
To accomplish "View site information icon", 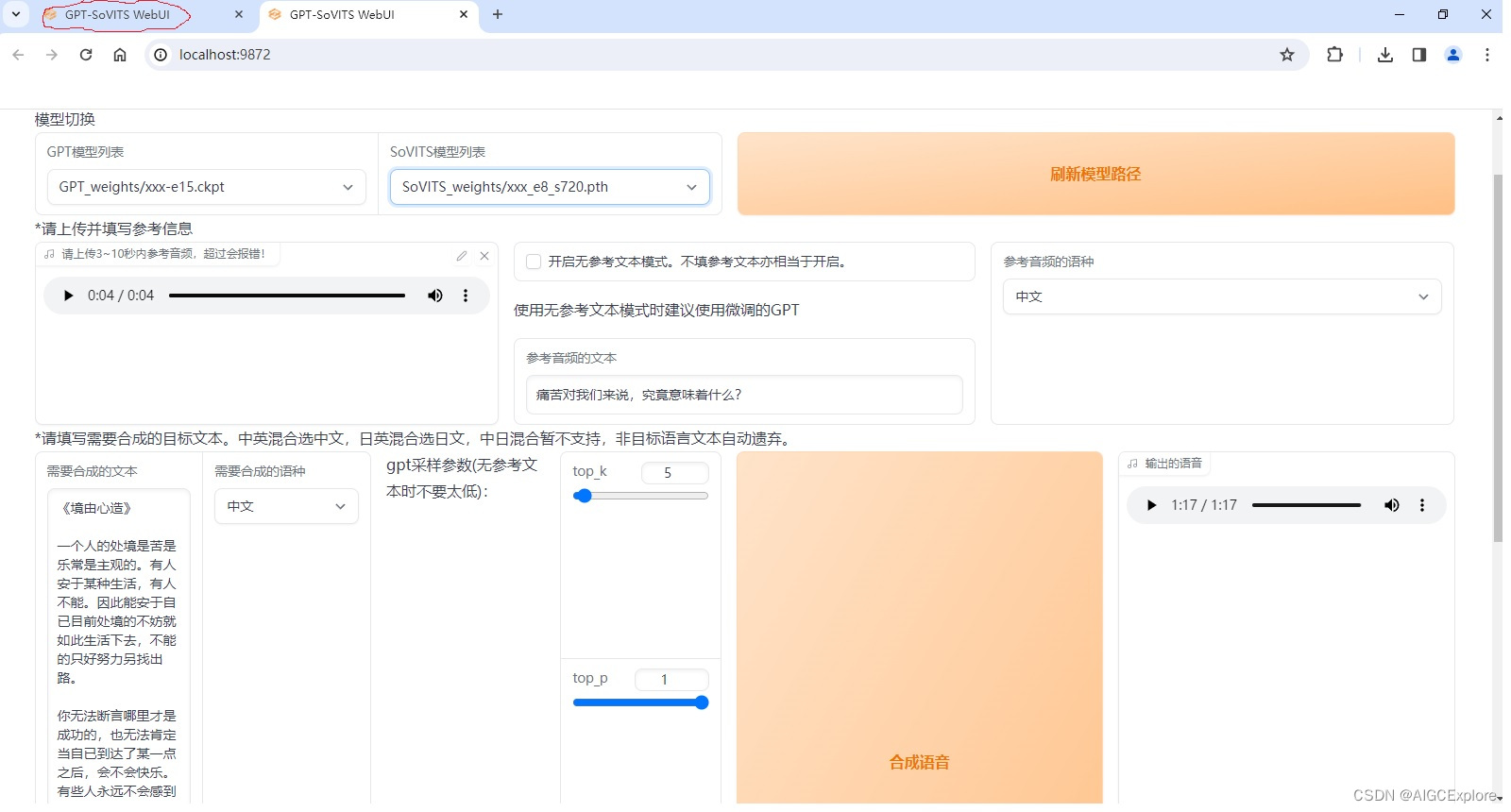I will click(161, 55).
